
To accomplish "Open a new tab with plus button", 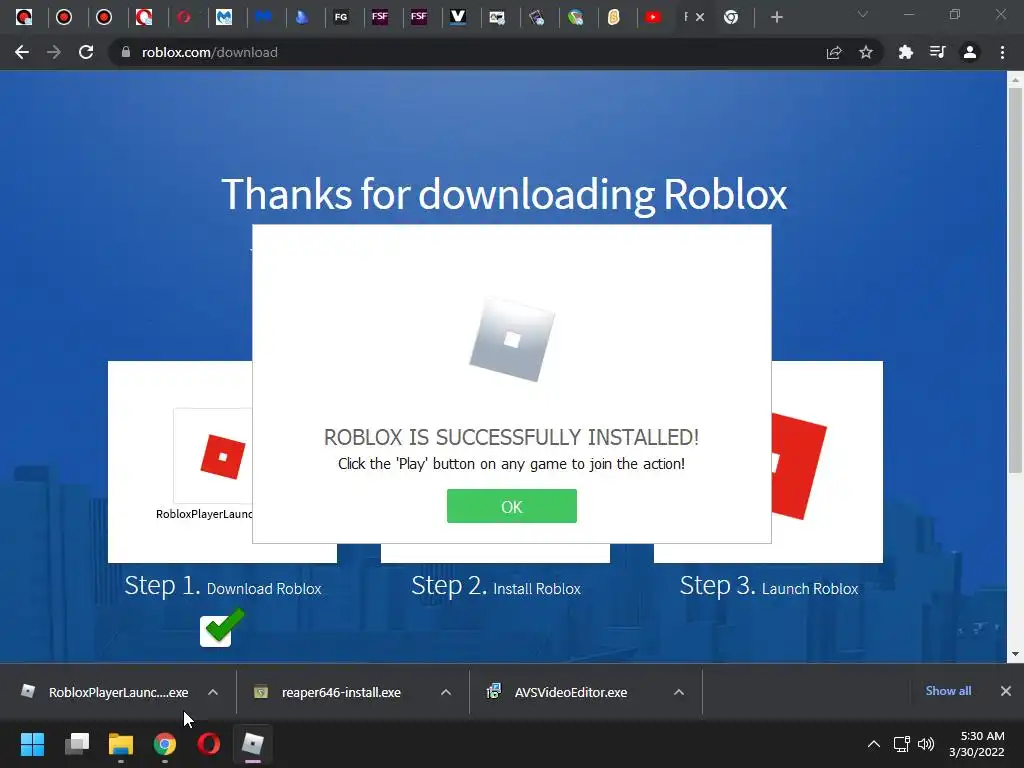I will [x=776, y=18].
